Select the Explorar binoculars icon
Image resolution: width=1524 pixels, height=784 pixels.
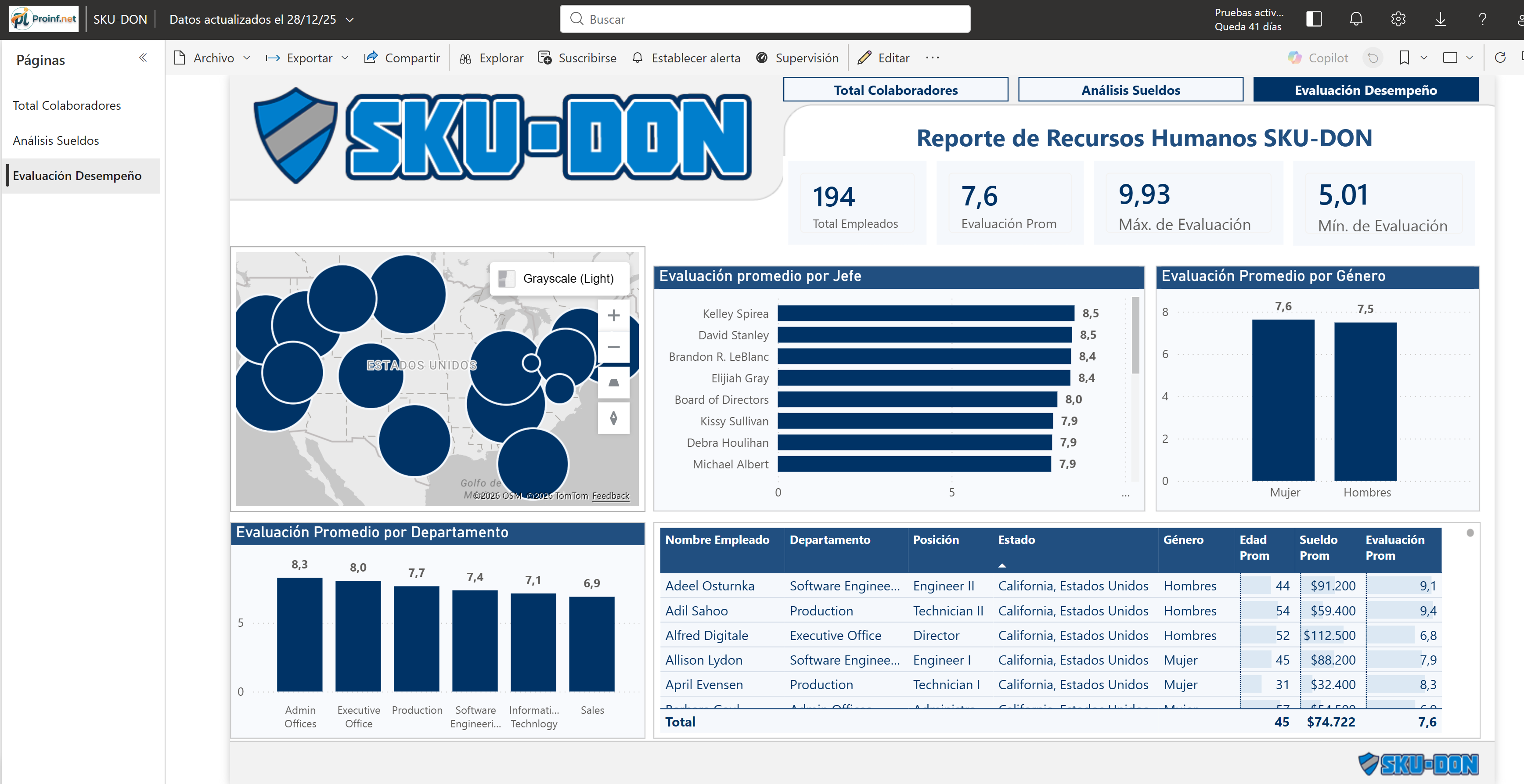(x=465, y=58)
